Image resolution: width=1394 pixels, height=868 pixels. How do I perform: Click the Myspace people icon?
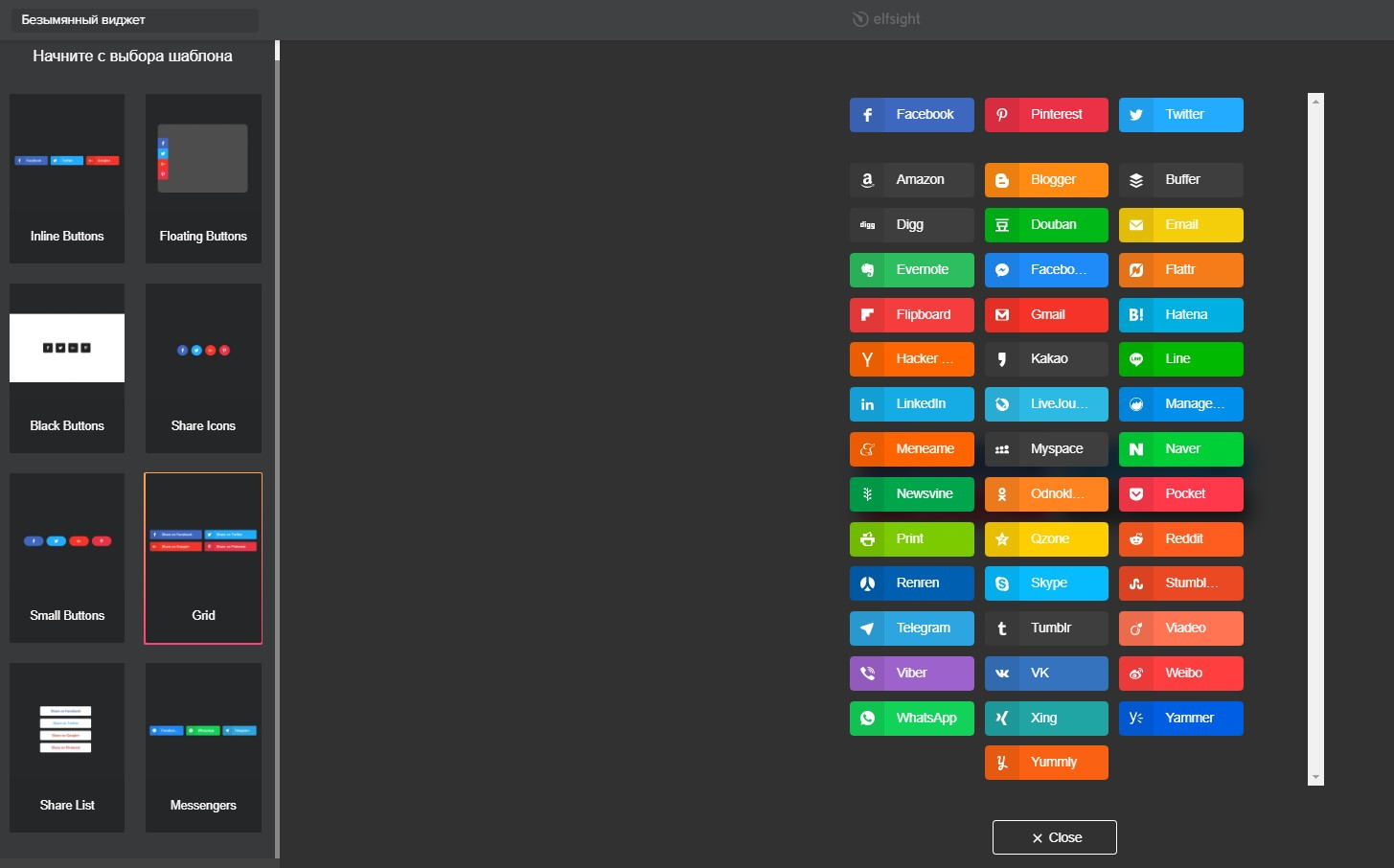click(1002, 449)
